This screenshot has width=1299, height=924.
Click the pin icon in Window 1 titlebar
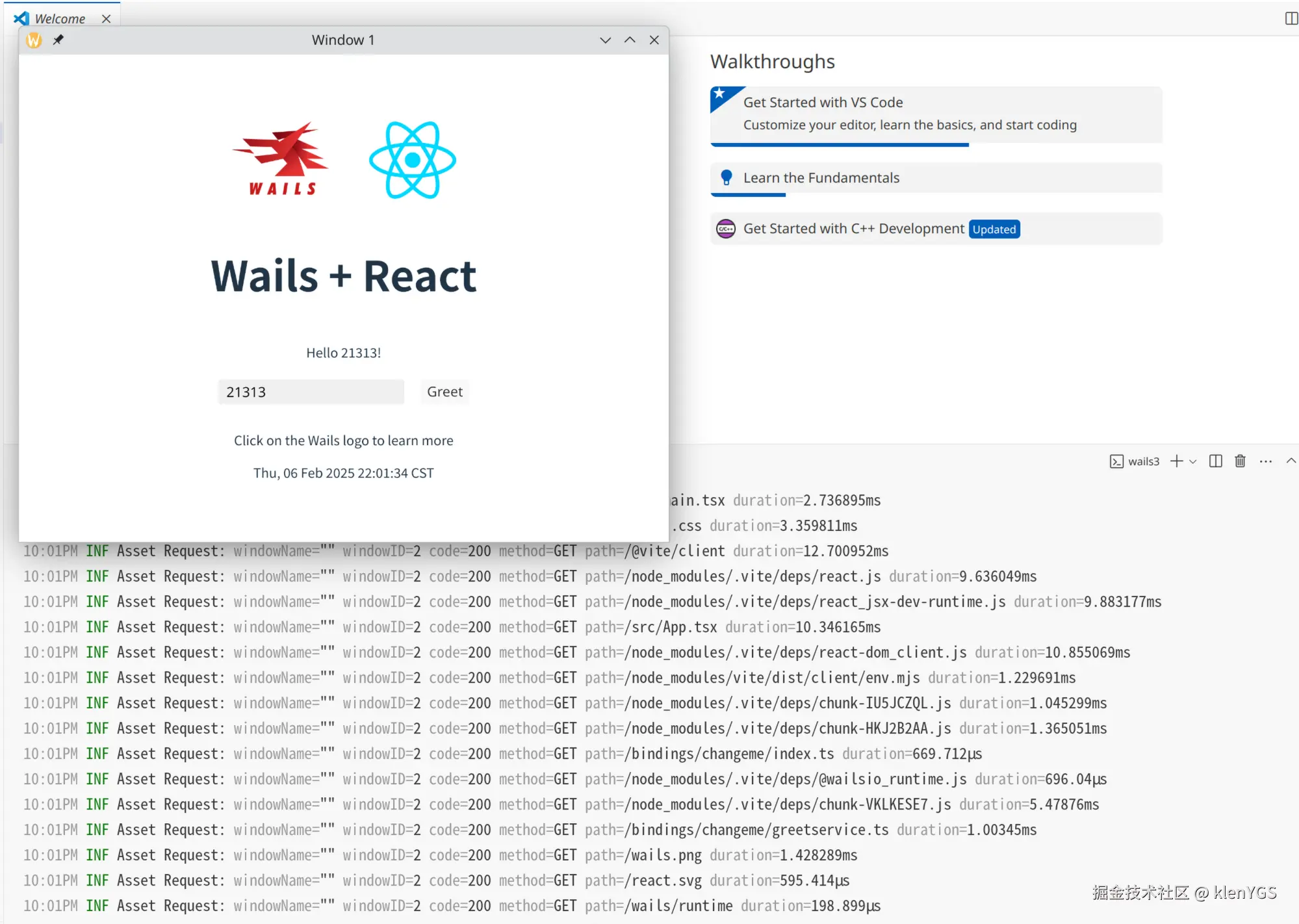(58, 40)
